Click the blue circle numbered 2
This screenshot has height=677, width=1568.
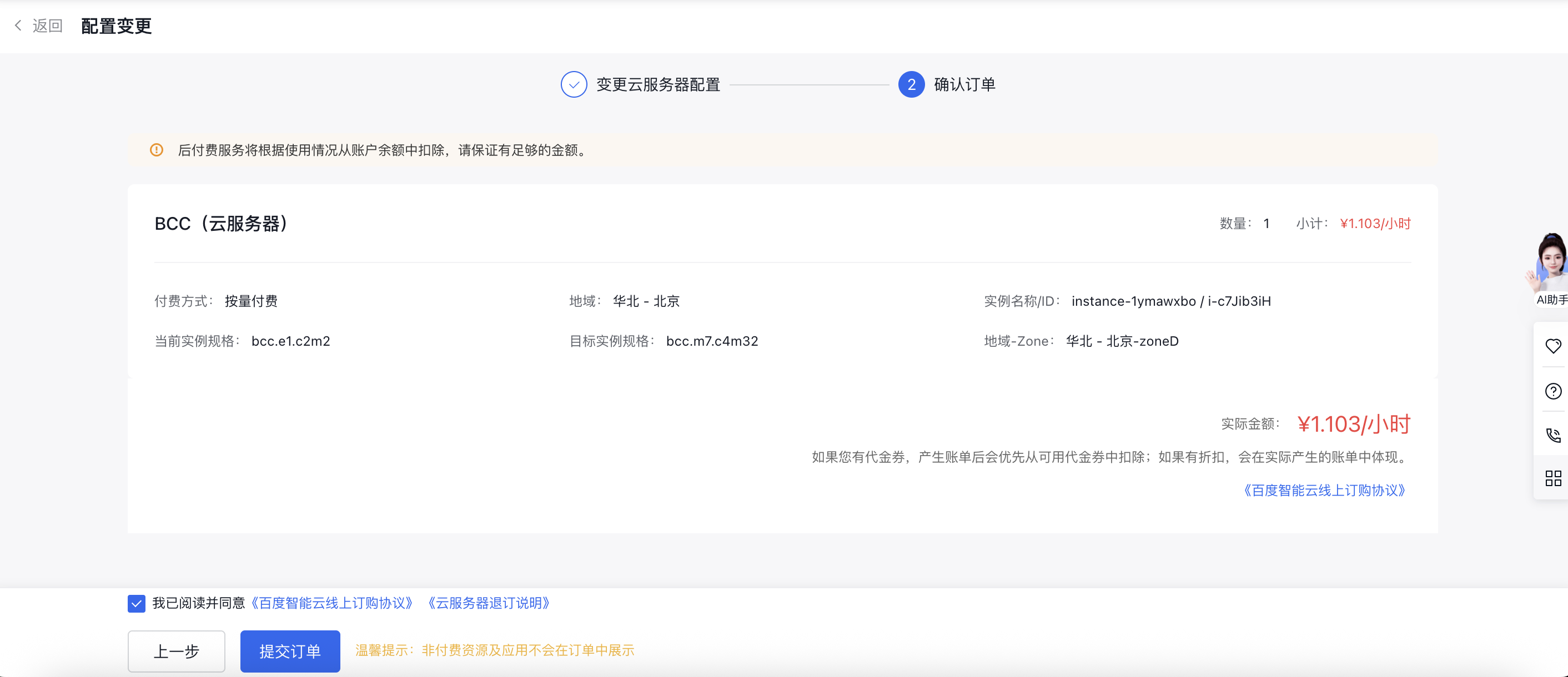(911, 85)
